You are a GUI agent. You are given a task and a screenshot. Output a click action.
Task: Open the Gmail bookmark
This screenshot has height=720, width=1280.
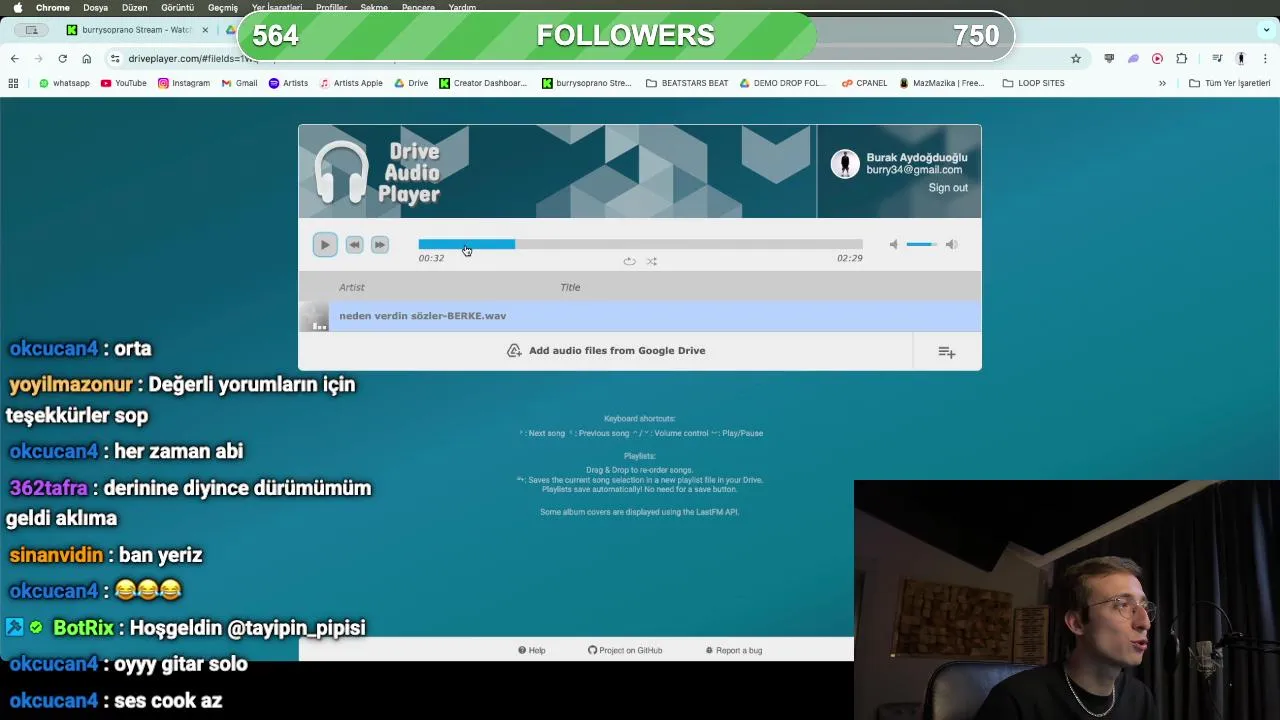pyautogui.click(x=239, y=83)
